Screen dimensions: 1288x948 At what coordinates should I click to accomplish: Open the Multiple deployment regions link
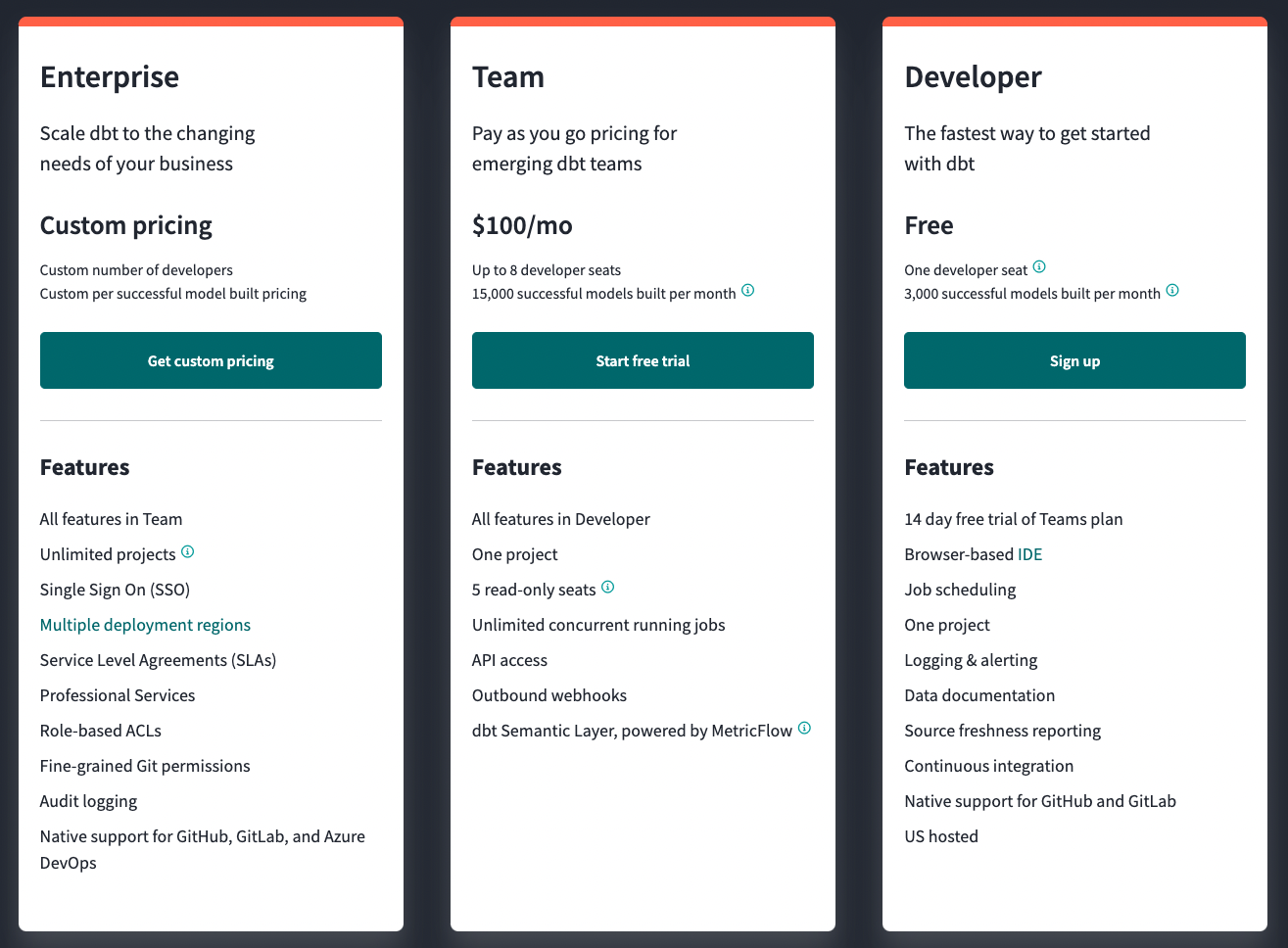tap(145, 625)
